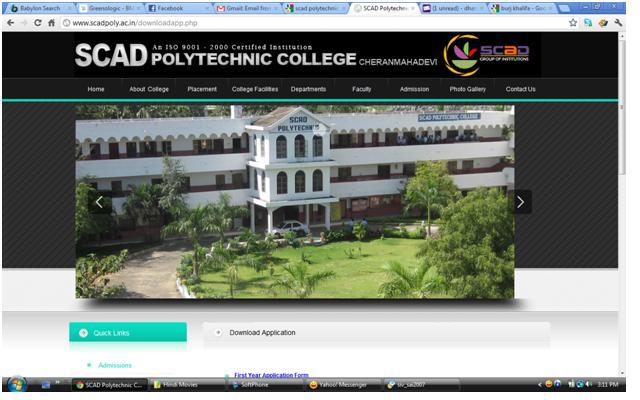The image size is (640, 400).
Task: Click the Skype extension icon in toolbar
Action: pyautogui.click(x=588, y=23)
